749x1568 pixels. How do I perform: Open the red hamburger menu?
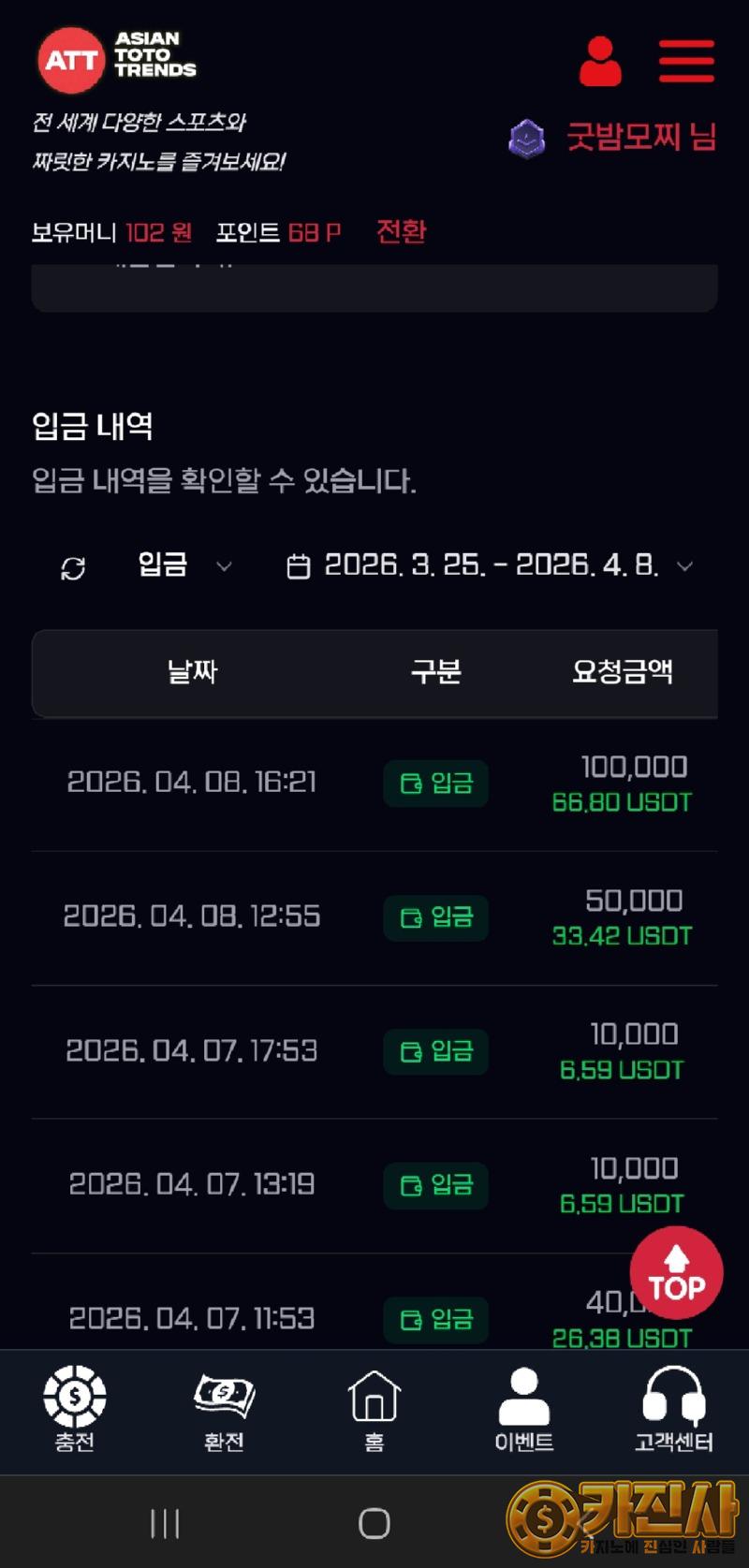[686, 62]
